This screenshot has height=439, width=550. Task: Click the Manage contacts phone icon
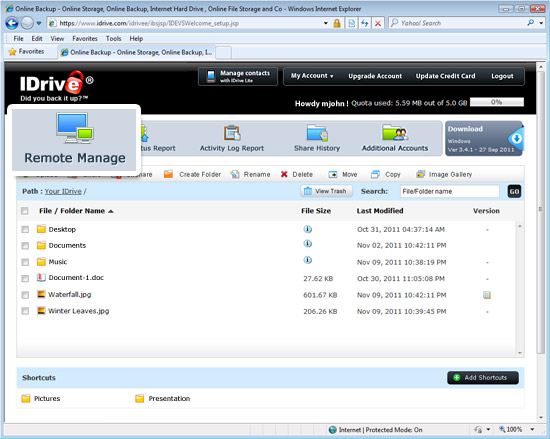pos(211,76)
